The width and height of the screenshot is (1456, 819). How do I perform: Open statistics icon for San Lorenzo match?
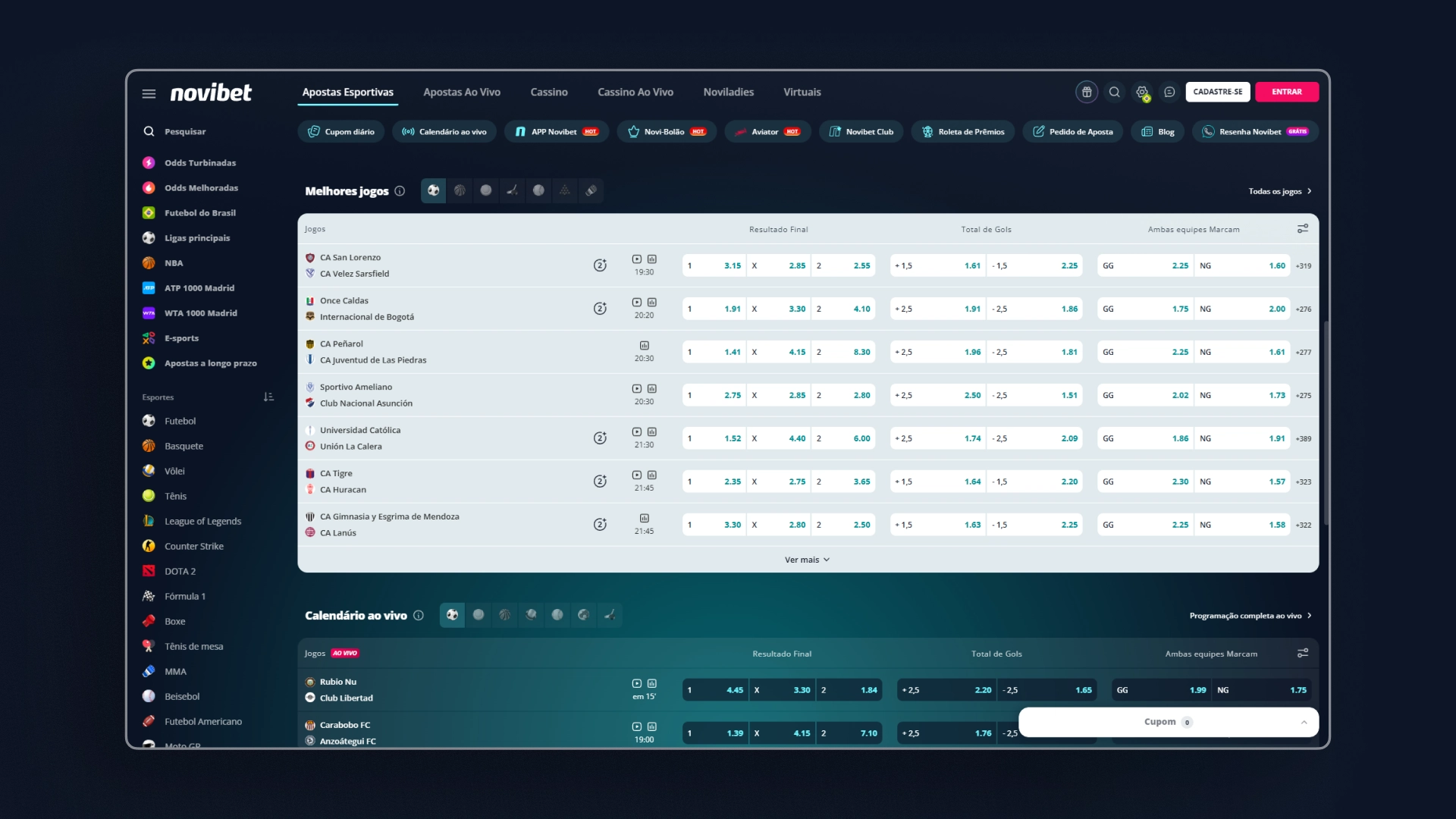pos(651,259)
